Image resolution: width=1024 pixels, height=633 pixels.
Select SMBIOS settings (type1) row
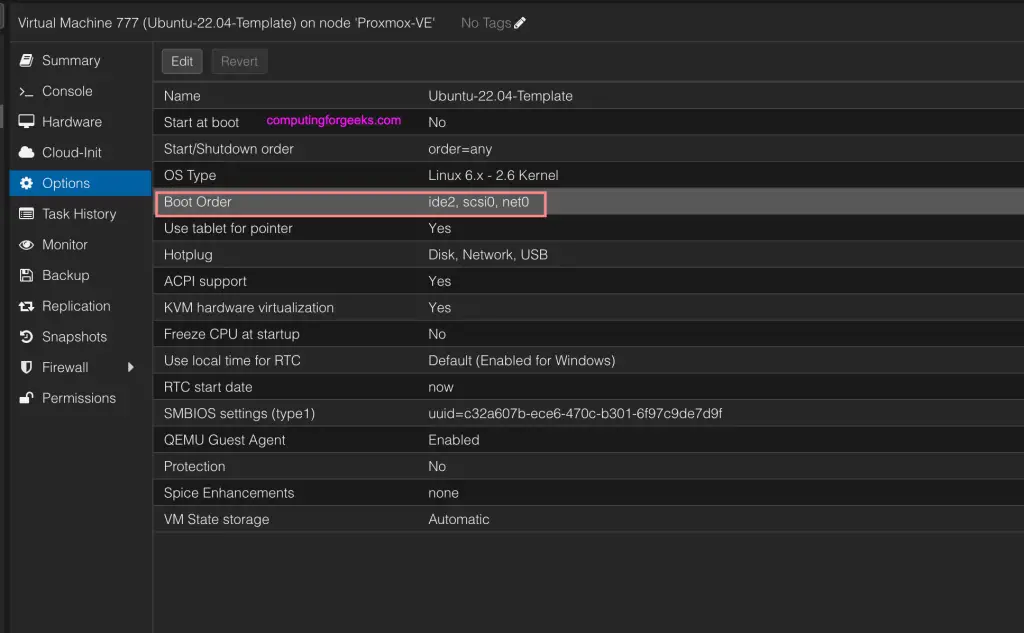point(588,414)
